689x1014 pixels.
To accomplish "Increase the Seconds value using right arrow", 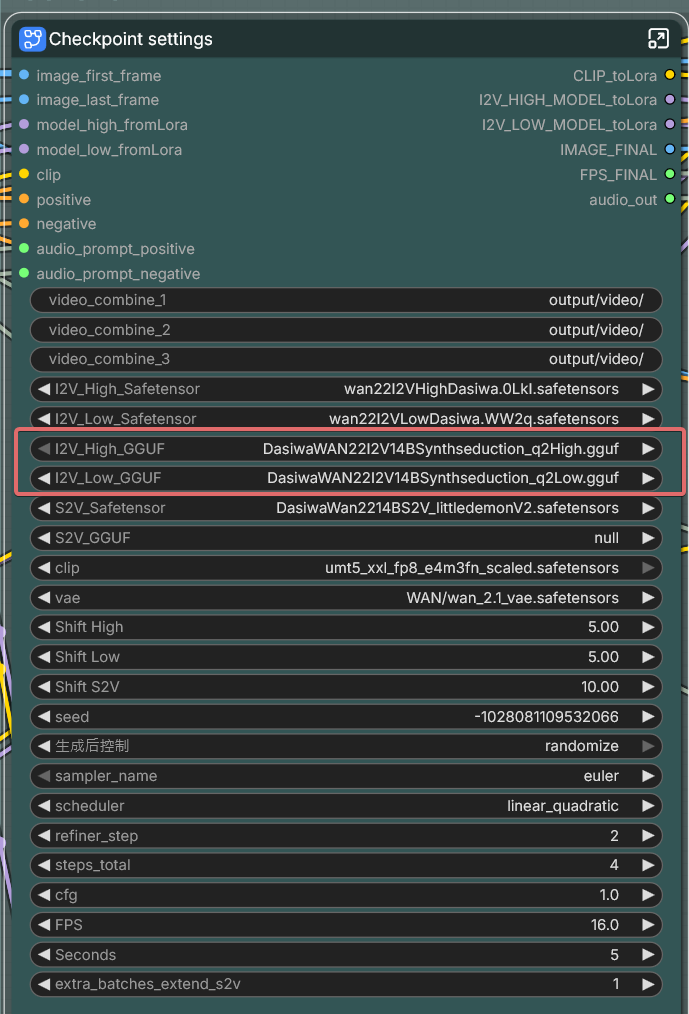I will click(648, 955).
